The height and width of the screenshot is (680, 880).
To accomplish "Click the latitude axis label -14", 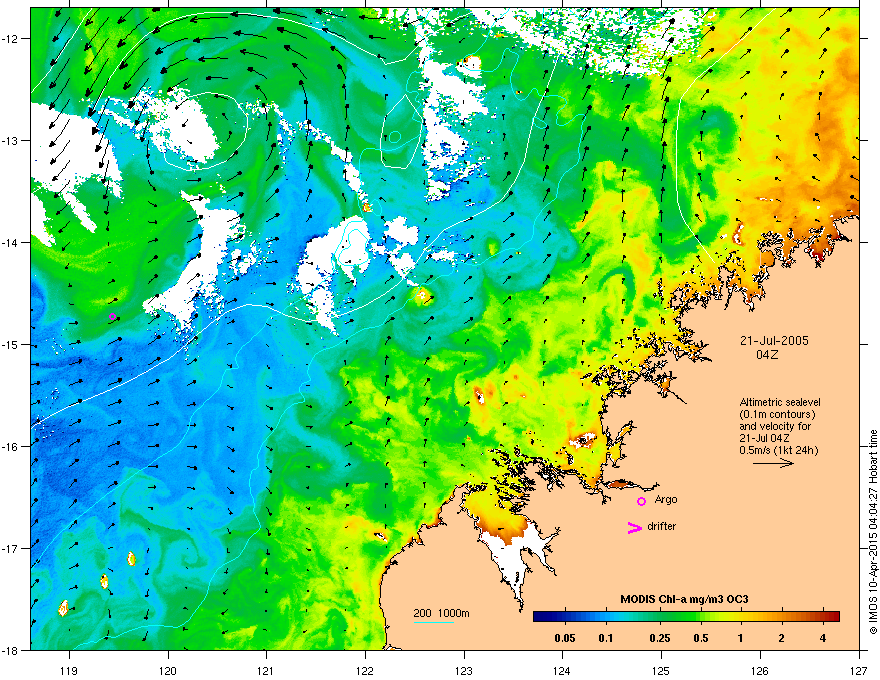I will click(x=11, y=242).
